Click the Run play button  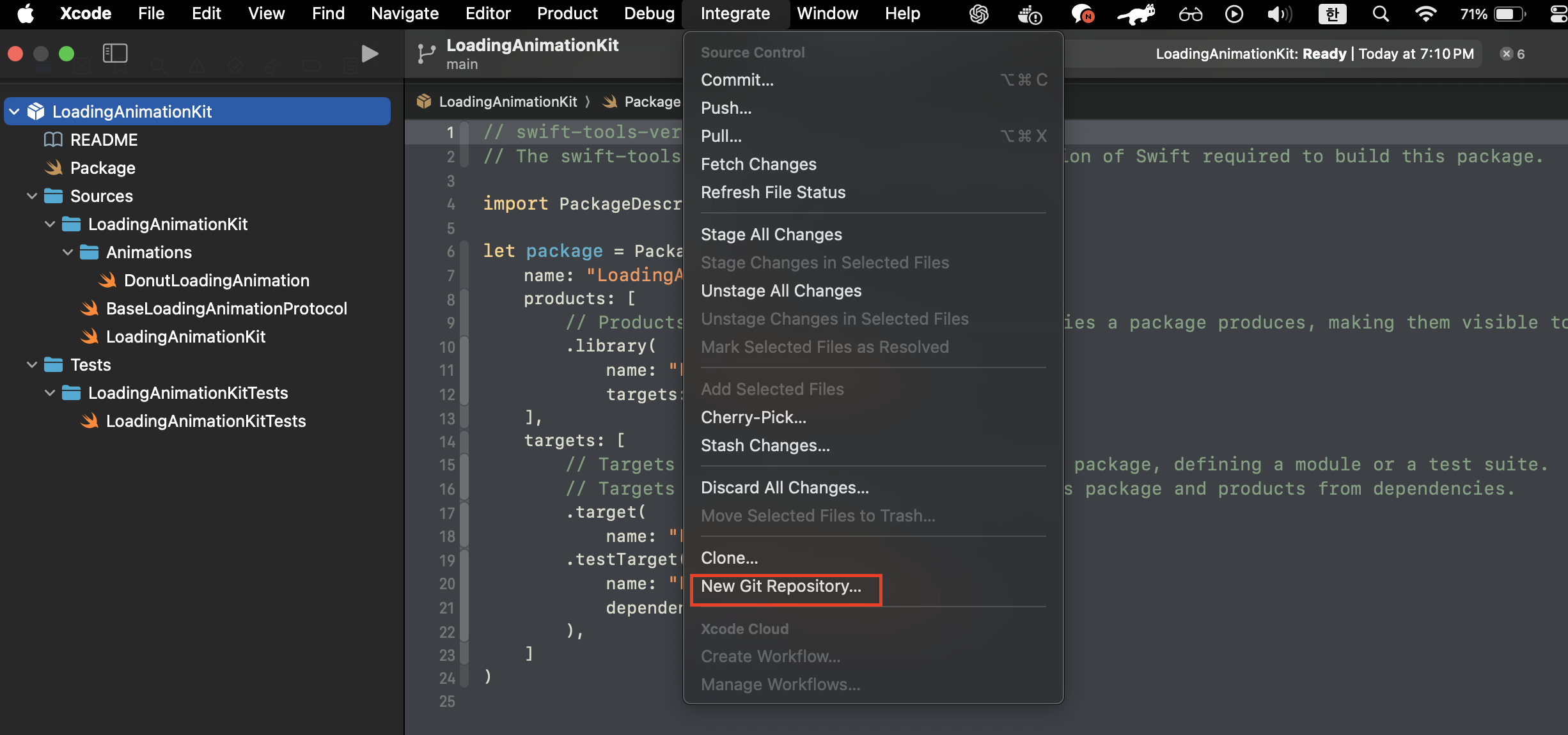point(370,54)
